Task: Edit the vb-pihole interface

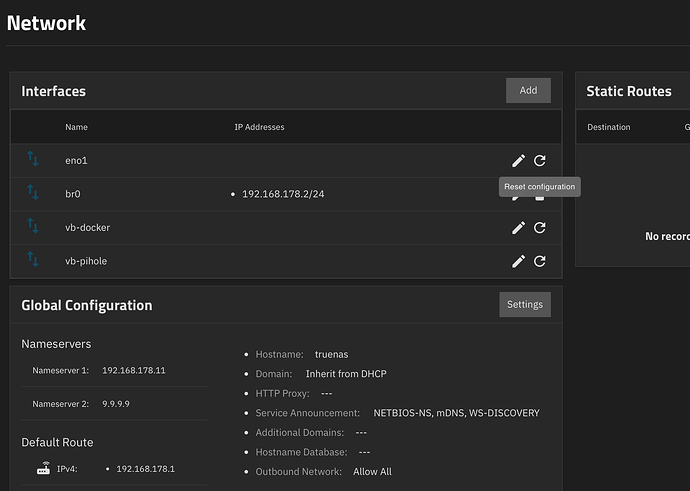Action: [518, 261]
